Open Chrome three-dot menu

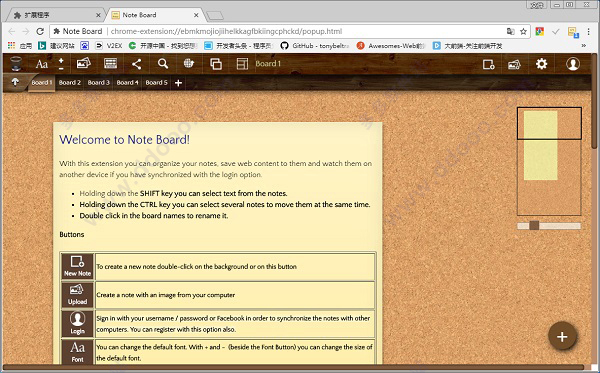pos(589,31)
